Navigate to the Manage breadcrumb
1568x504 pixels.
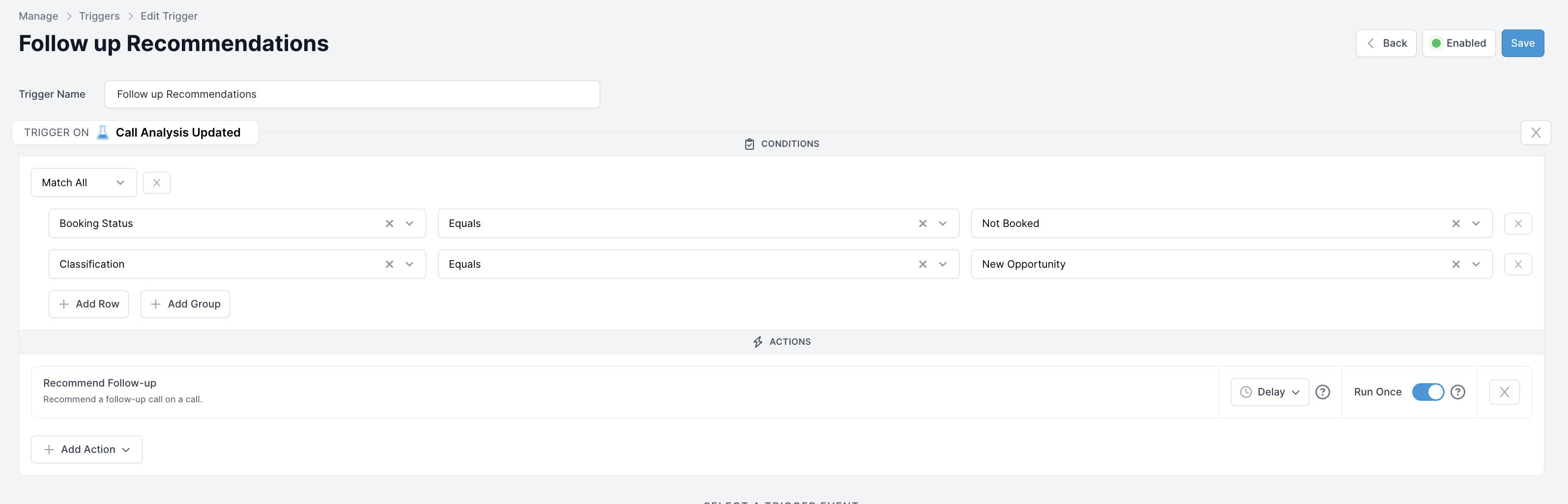click(x=38, y=16)
